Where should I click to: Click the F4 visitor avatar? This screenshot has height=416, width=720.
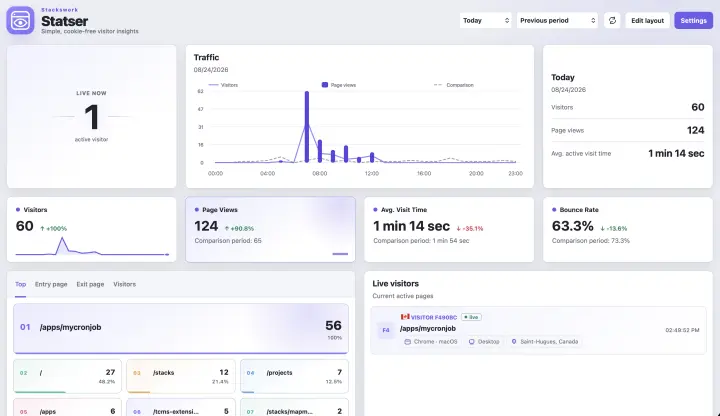point(386,330)
